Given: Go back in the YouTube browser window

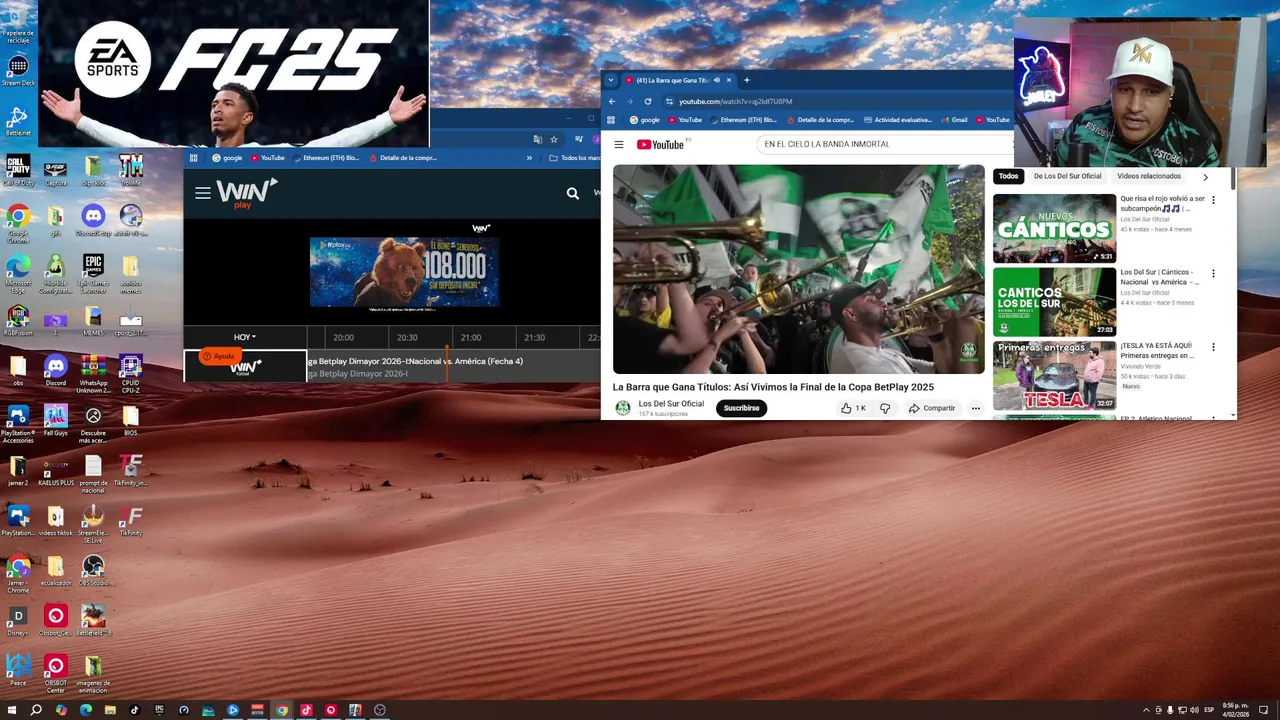Looking at the screenshot, I should coord(612,101).
